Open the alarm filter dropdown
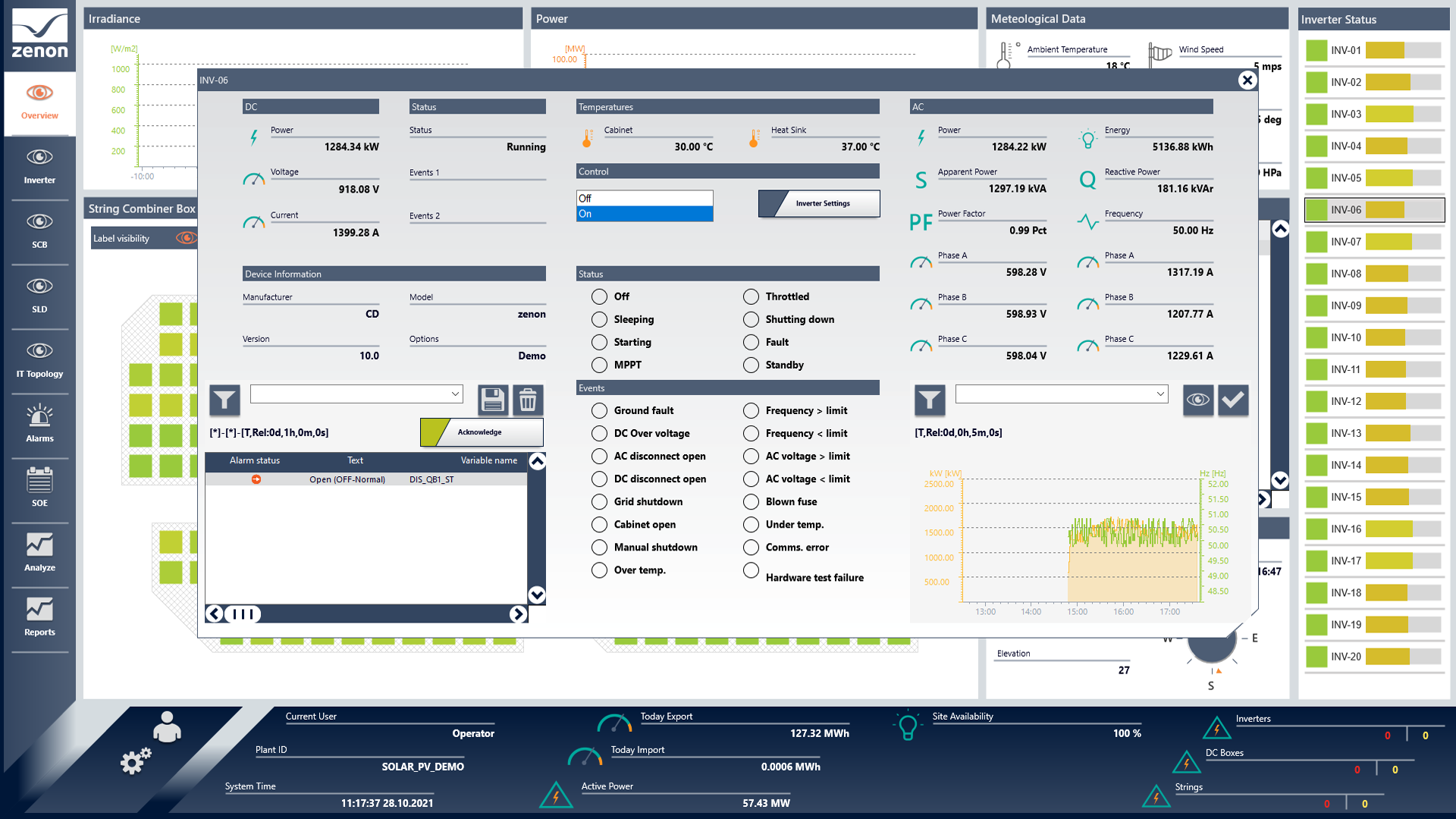Screen dimensions: 1456x819 pyautogui.click(x=455, y=394)
